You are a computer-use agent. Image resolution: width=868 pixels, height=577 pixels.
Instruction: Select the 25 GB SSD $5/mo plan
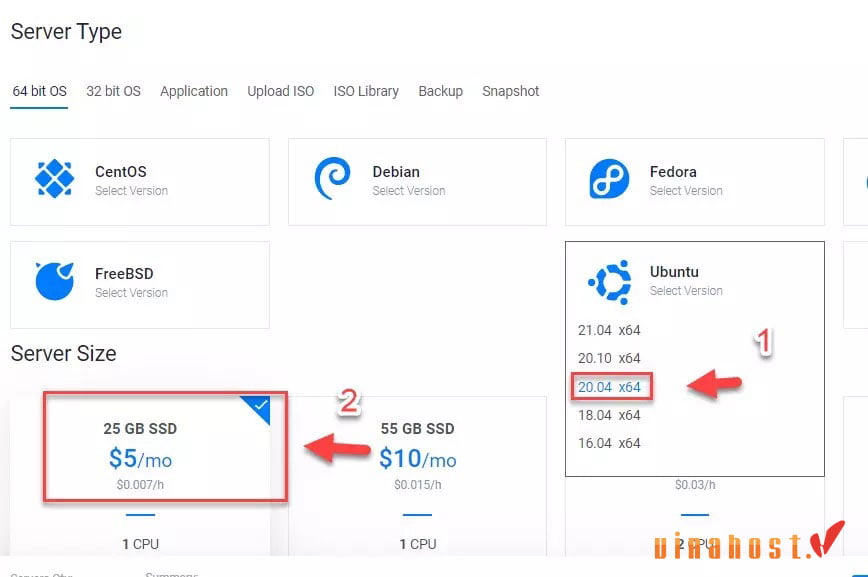coord(140,476)
